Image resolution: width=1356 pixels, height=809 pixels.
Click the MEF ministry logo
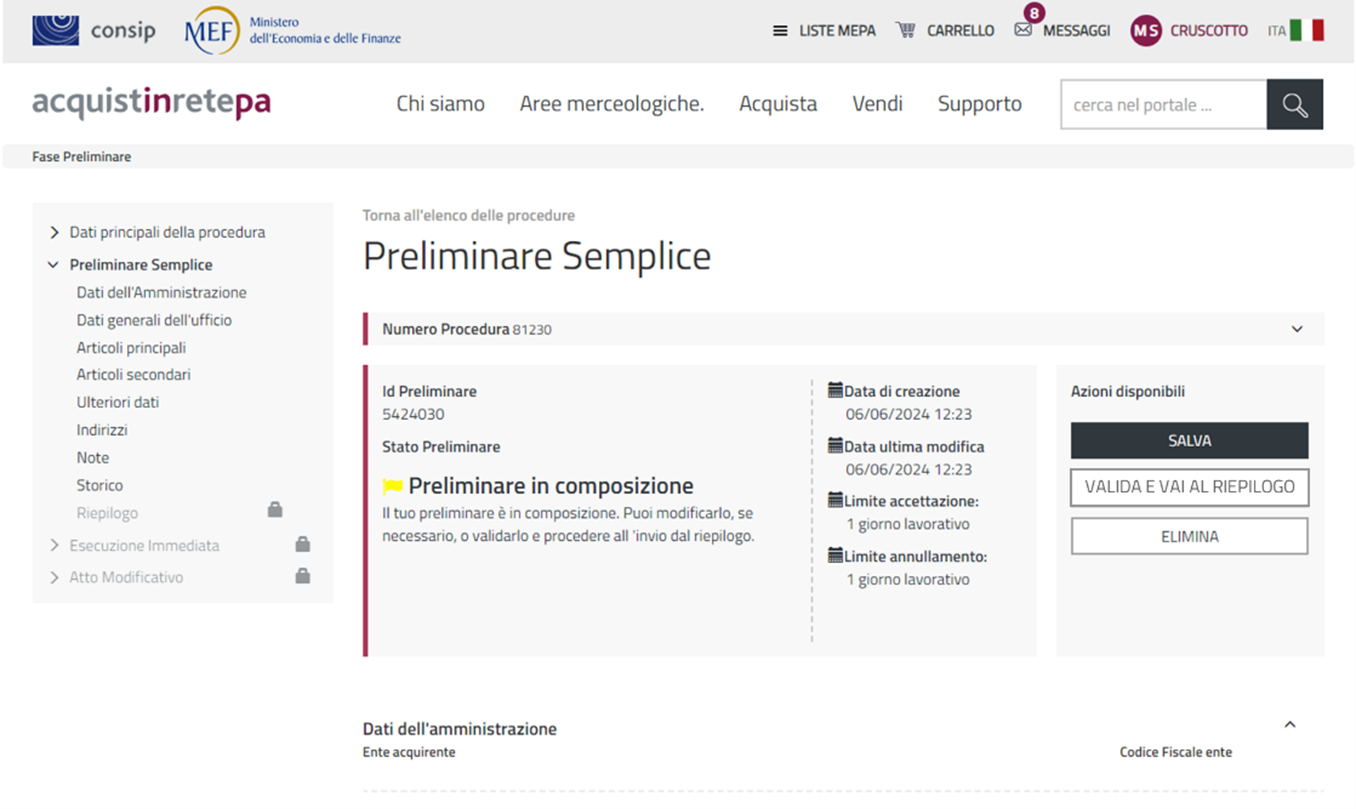(x=212, y=31)
